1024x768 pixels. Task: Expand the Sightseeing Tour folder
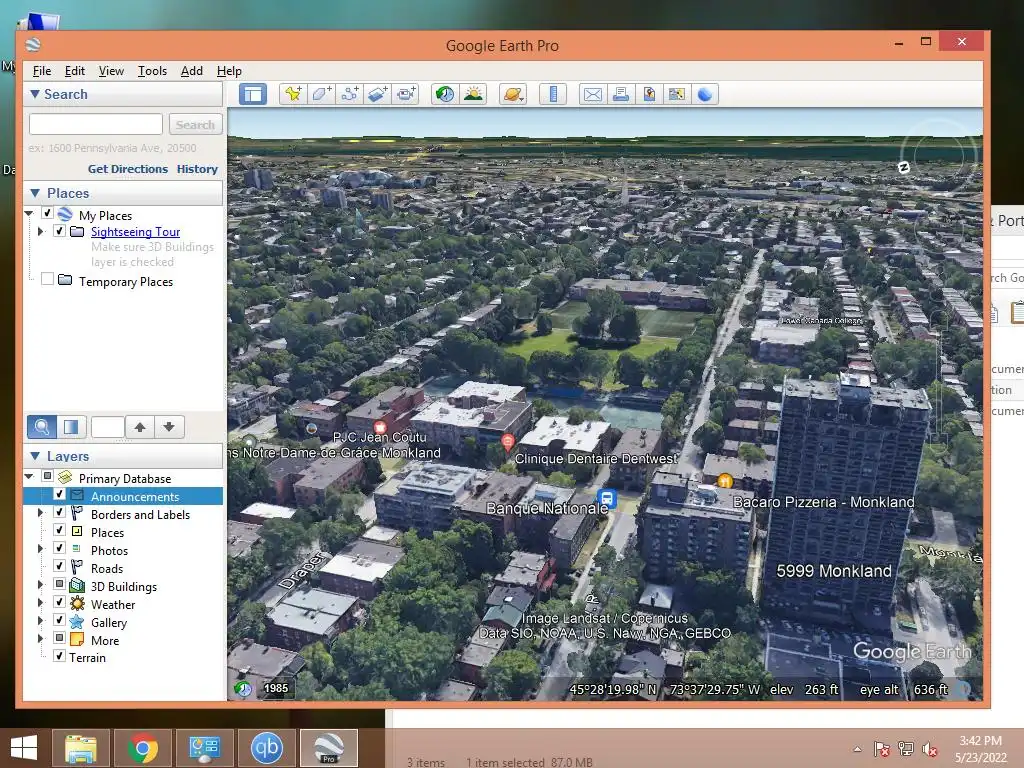tap(40, 231)
